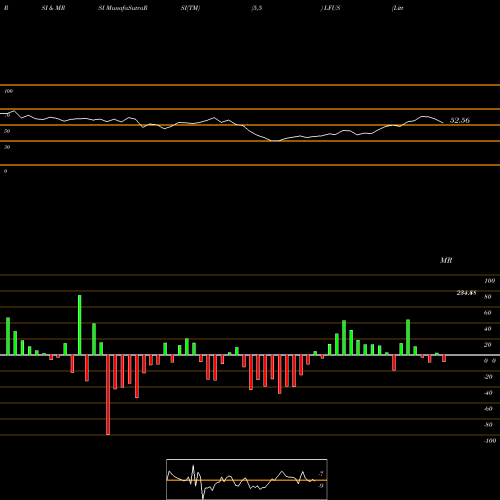This screenshot has height=500, width=500.
Task: Click the 'SI(TM)' header label
Action: coord(190,8)
